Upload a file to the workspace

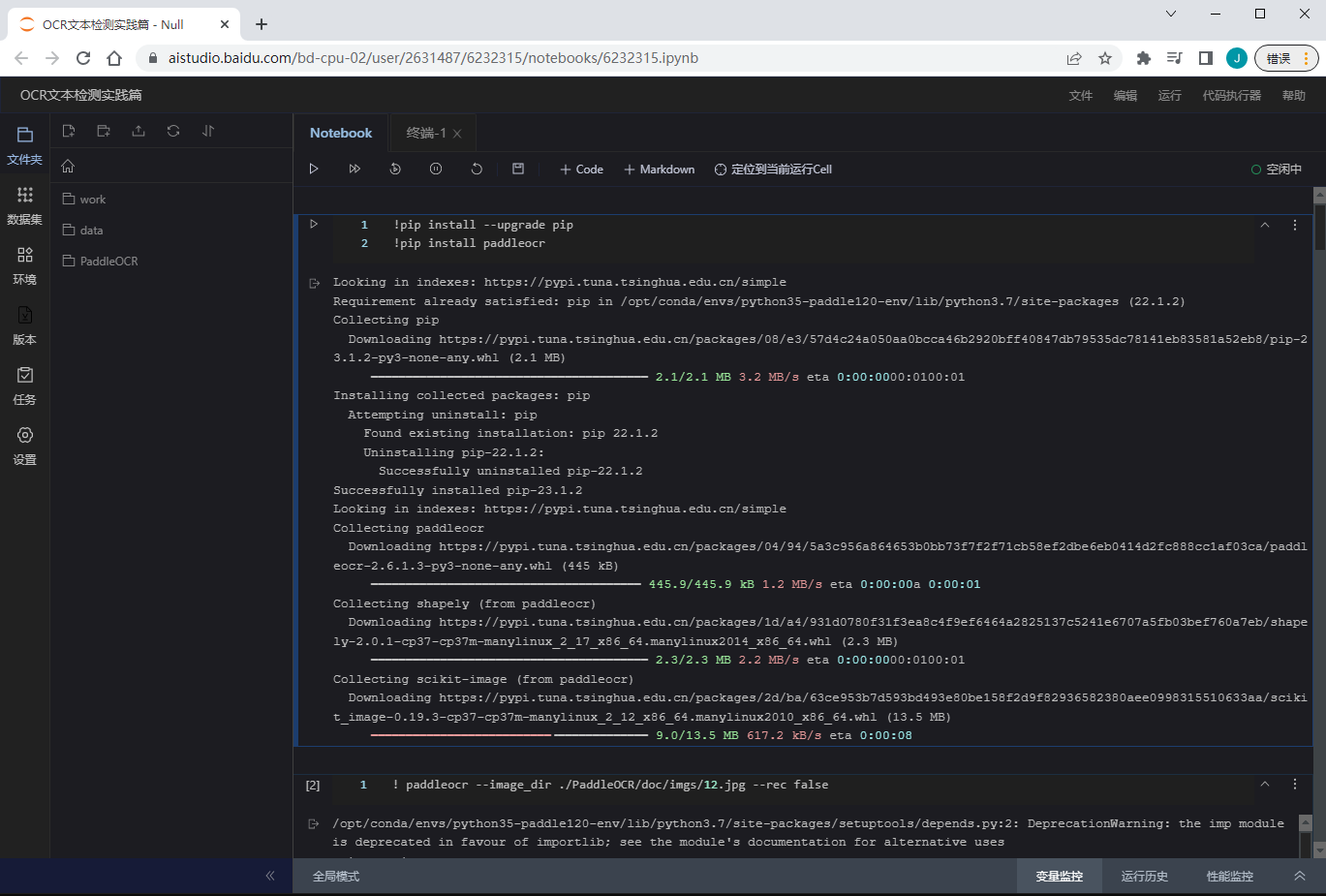click(139, 131)
